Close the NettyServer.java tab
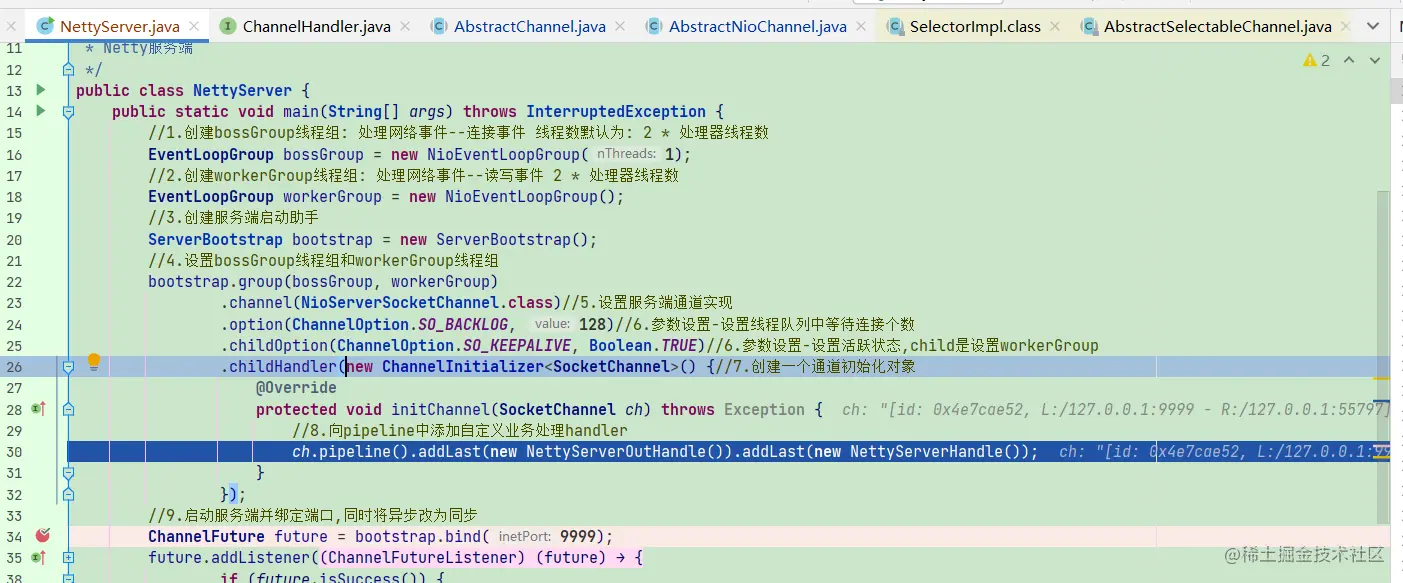Viewport: 1403px width, 583px height. click(192, 27)
